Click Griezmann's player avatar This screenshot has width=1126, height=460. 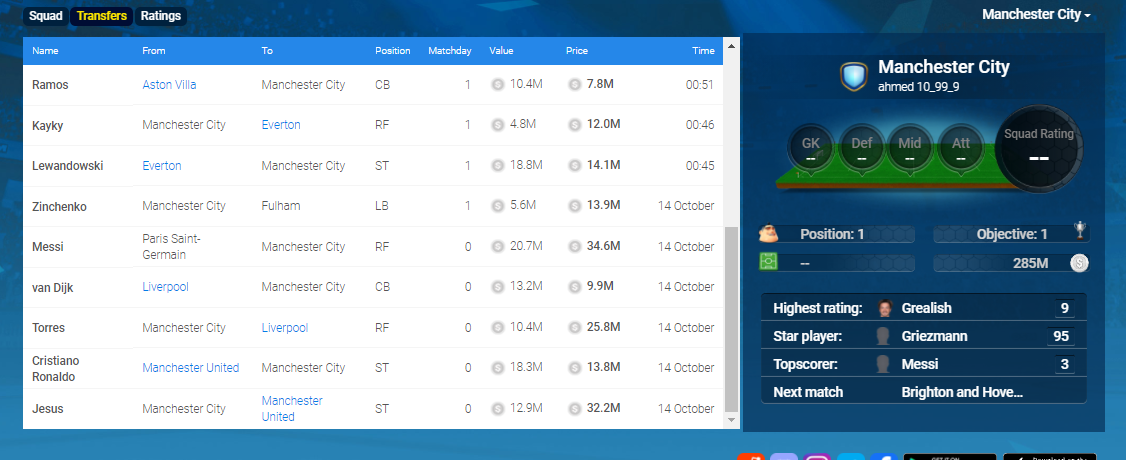(x=885, y=337)
